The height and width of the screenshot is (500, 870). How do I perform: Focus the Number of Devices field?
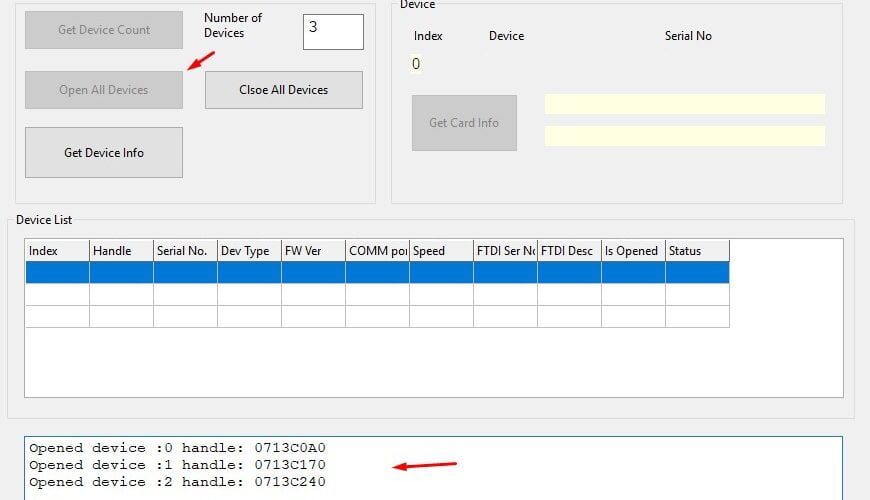pos(333,32)
